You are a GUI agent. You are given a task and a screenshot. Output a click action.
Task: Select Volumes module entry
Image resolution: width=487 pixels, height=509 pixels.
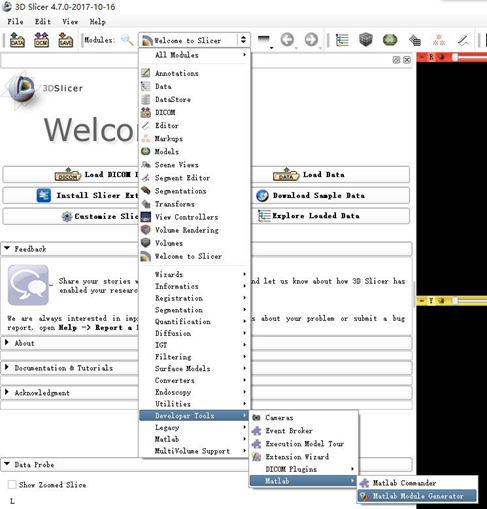coord(194,243)
